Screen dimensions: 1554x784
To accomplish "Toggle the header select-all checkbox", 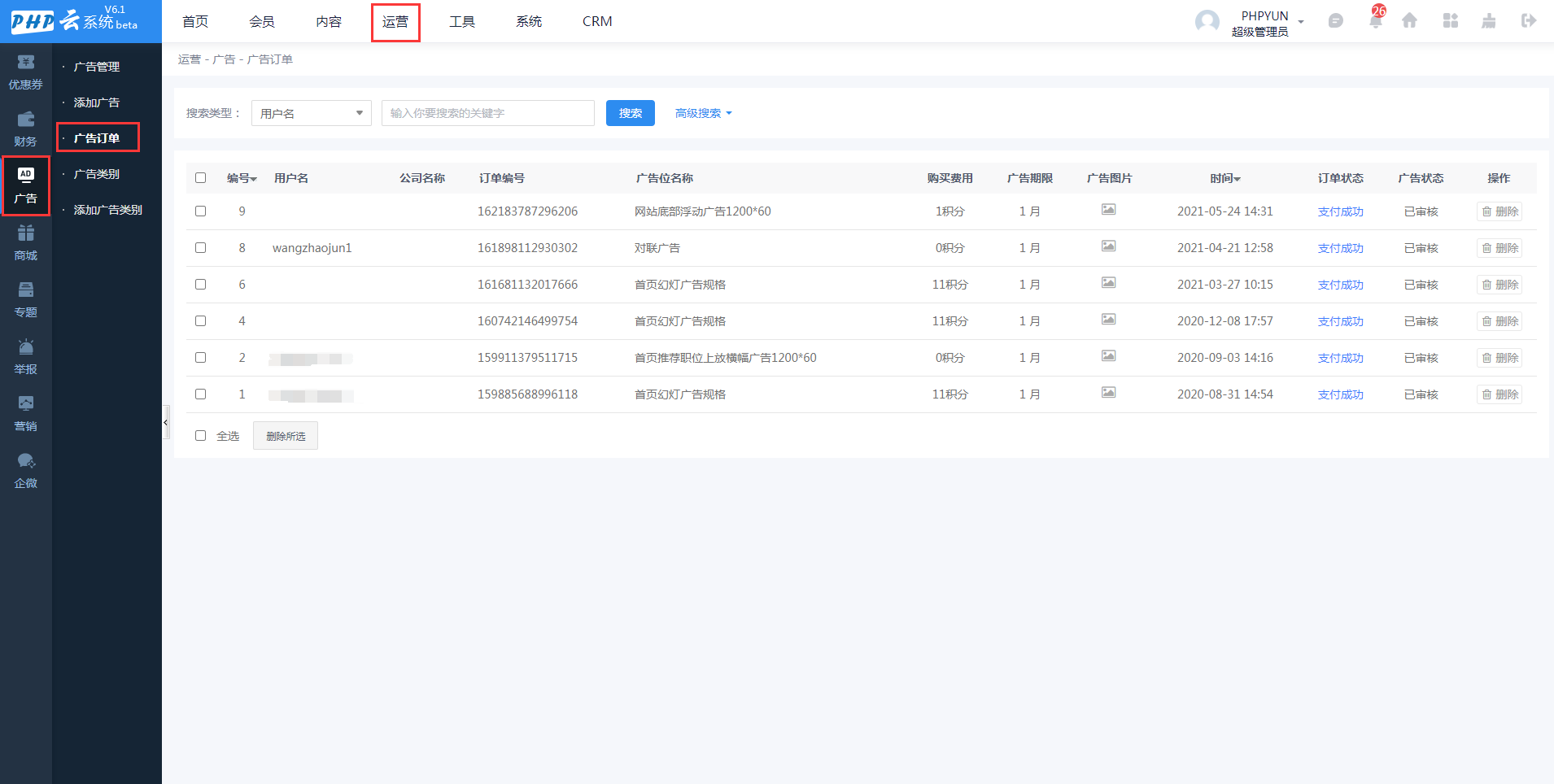I will (x=200, y=178).
